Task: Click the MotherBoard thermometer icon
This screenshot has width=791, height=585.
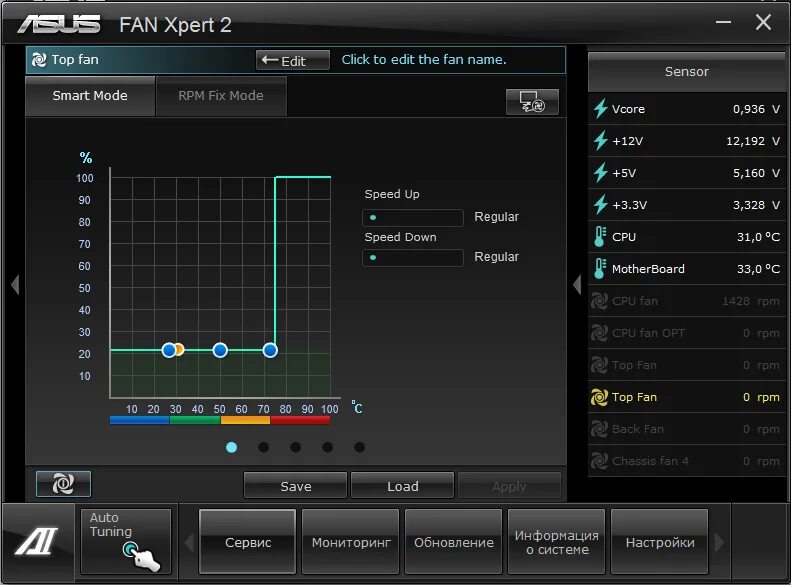Action: pyautogui.click(x=600, y=269)
